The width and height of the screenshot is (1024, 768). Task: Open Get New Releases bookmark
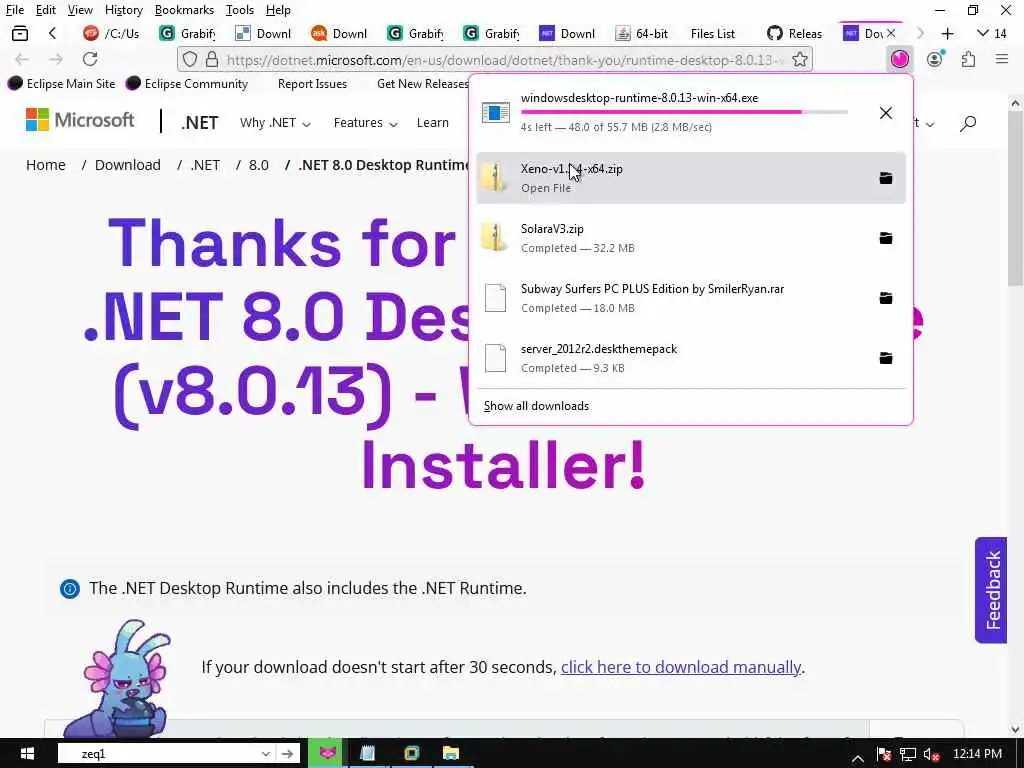(423, 84)
